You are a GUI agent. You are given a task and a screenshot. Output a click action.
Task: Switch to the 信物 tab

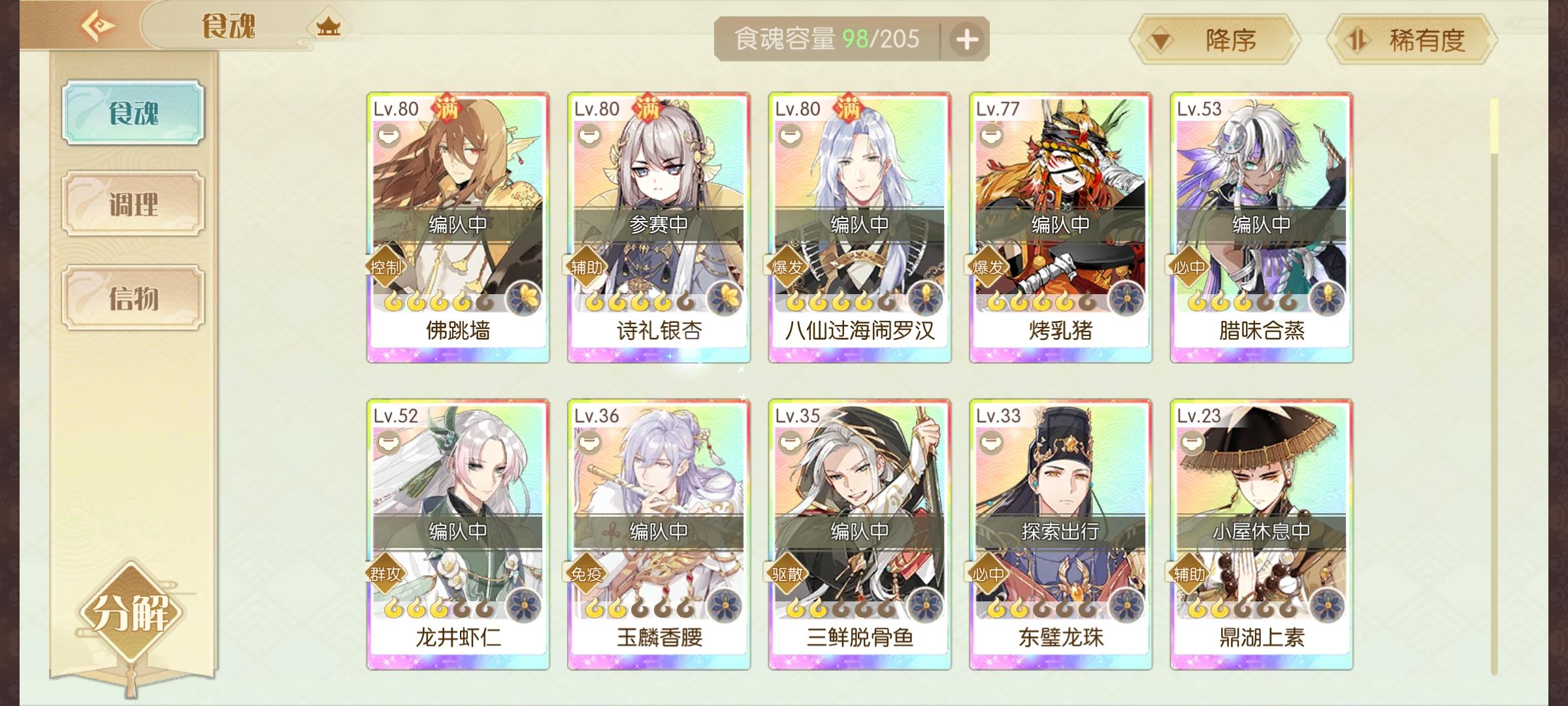click(x=133, y=298)
